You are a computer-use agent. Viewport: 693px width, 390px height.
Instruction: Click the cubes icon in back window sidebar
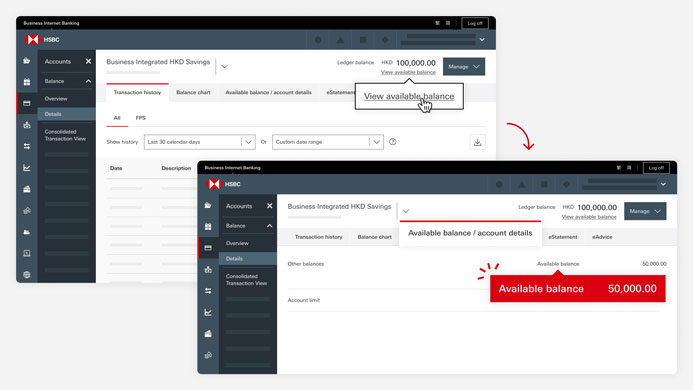coord(27,210)
